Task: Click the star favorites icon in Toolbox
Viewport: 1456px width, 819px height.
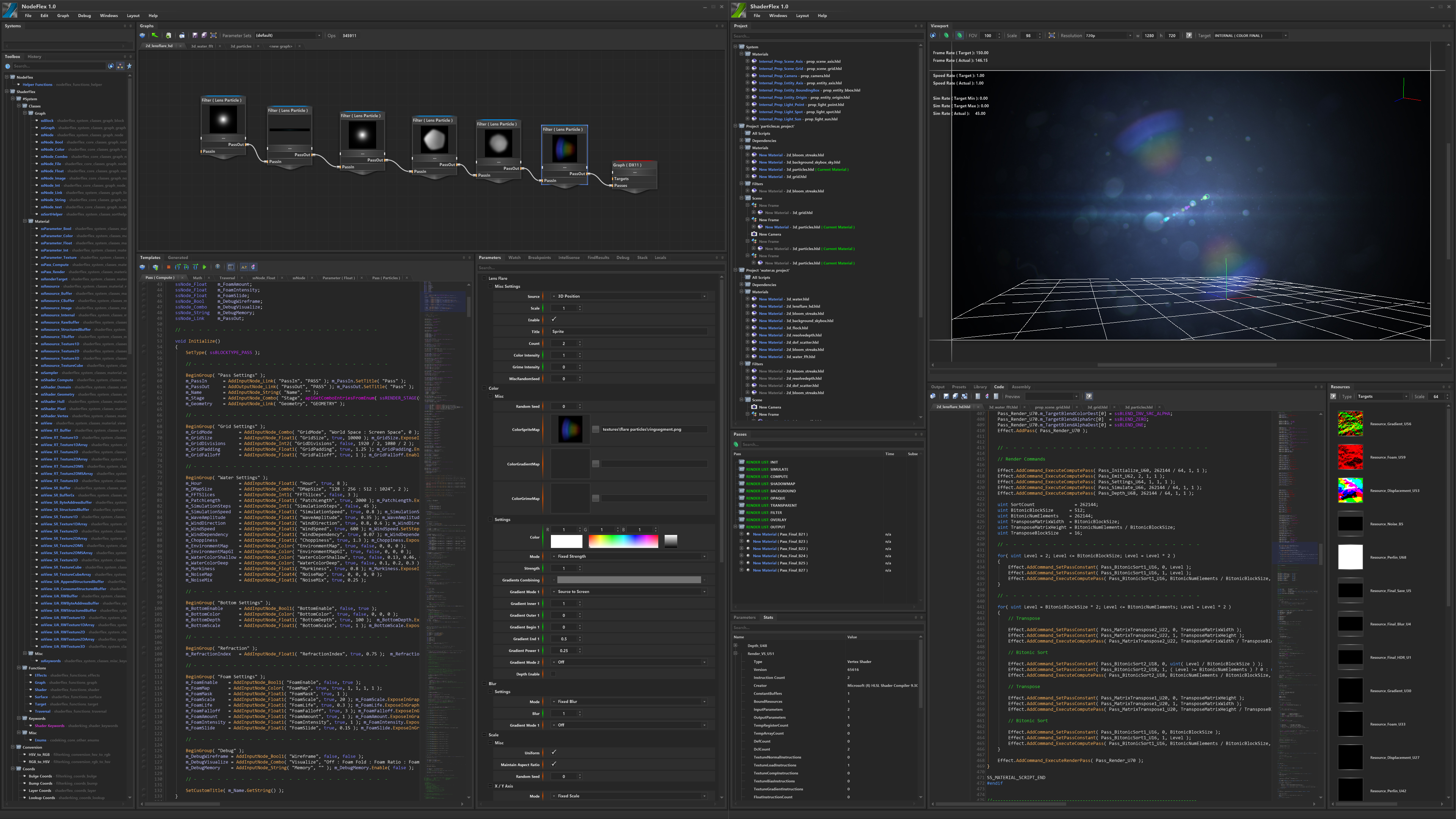Action: point(129,66)
